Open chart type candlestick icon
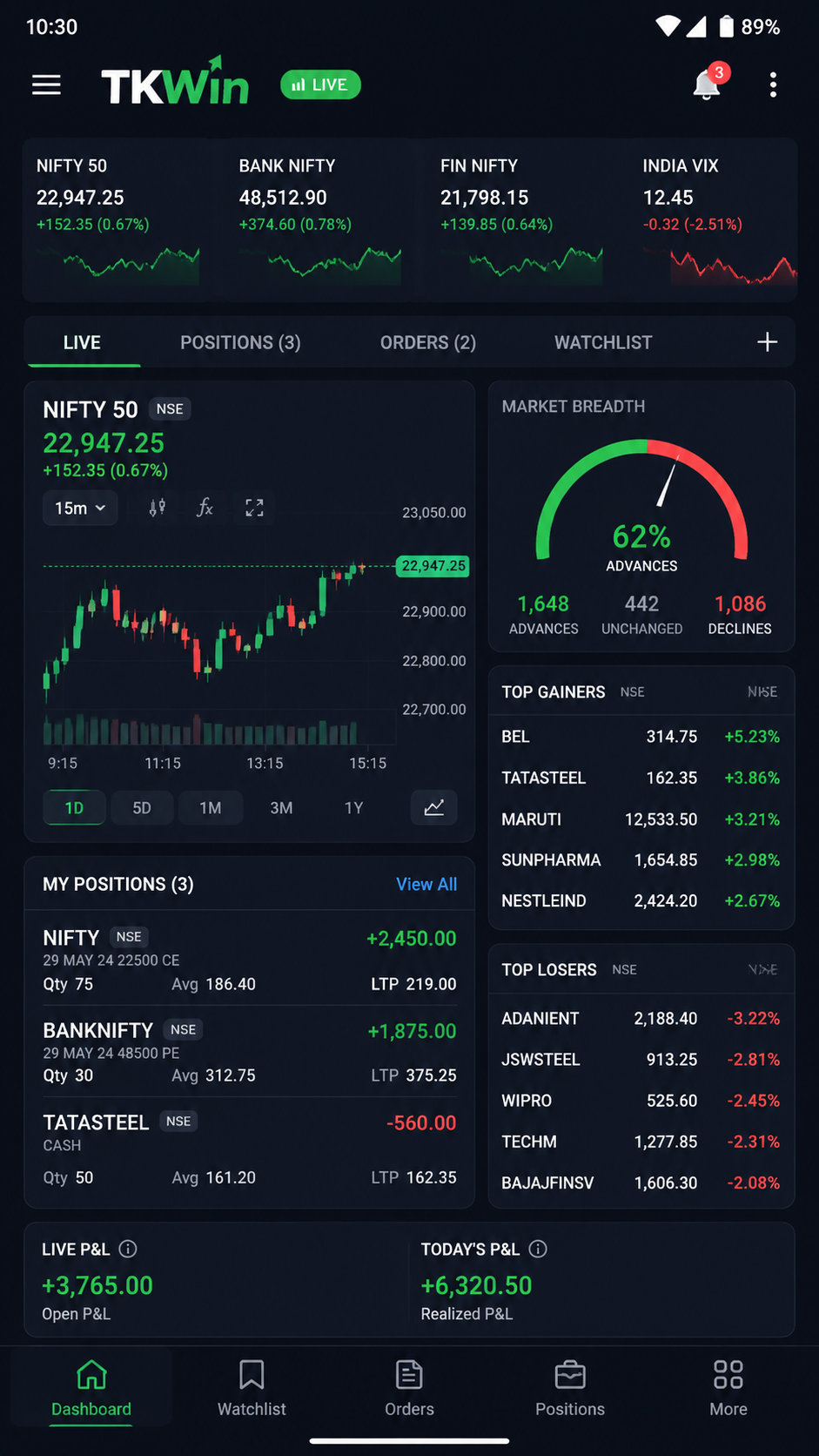This screenshot has width=819, height=1456. pos(158,508)
